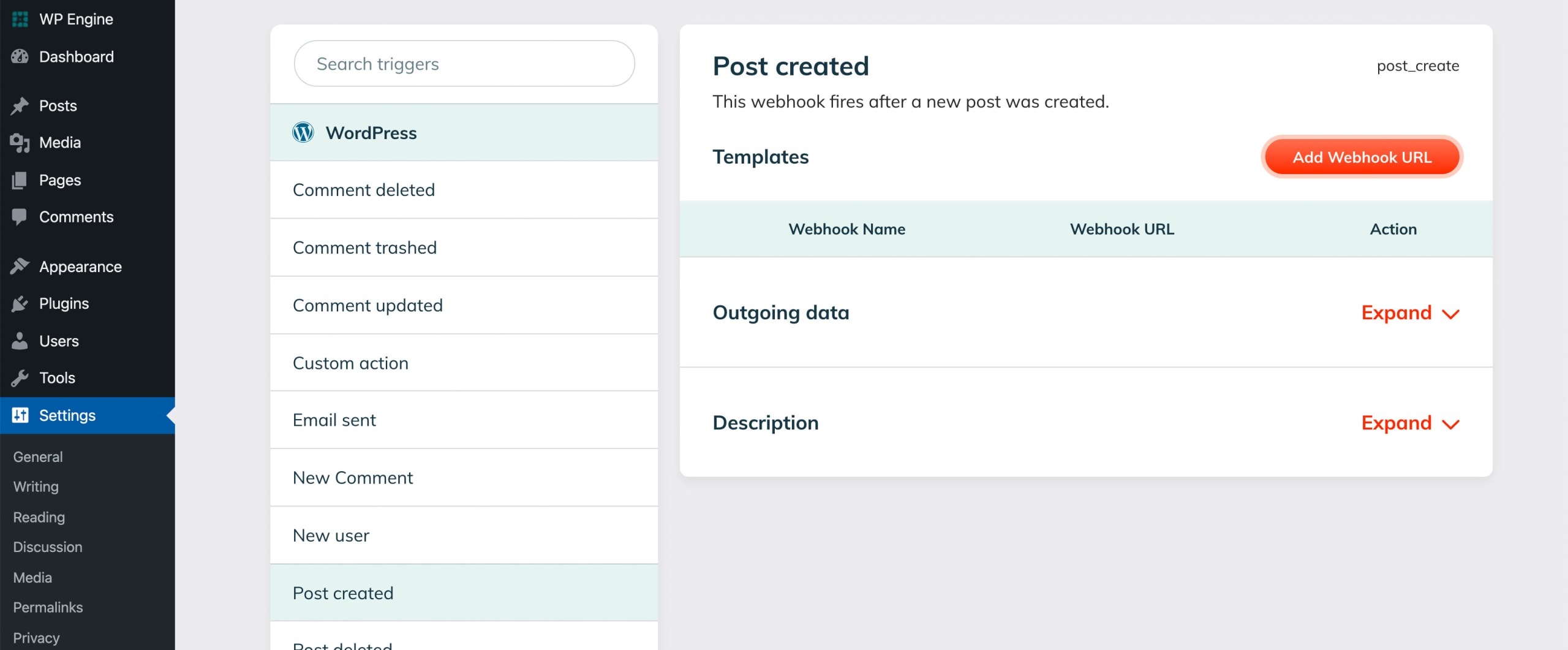Click the Templates heading
Image resolution: width=1568 pixels, height=650 pixels.
click(761, 157)
